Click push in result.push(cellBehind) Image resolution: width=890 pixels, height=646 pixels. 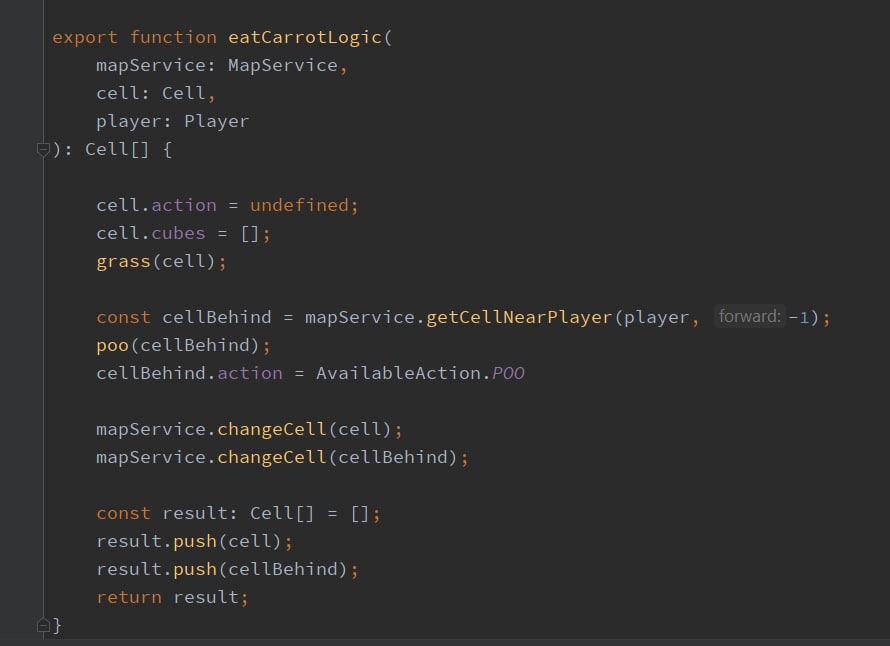pos(195,569)
